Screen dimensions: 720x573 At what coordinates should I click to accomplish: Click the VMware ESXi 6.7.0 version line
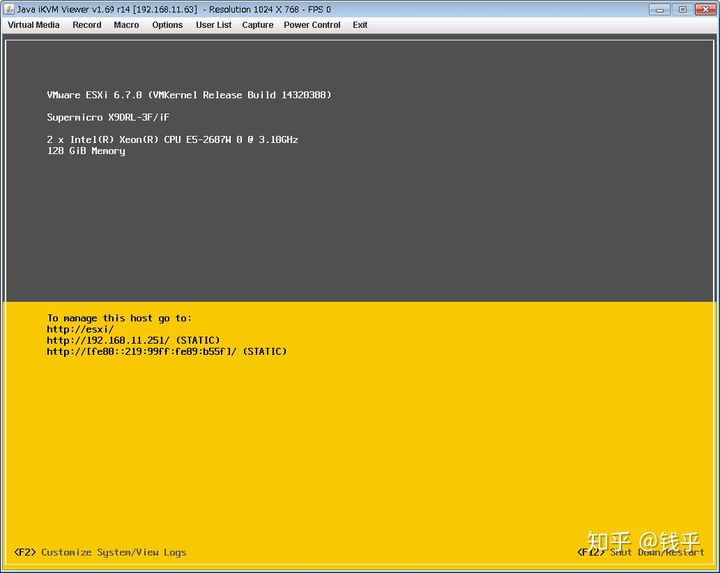[189, 95]
